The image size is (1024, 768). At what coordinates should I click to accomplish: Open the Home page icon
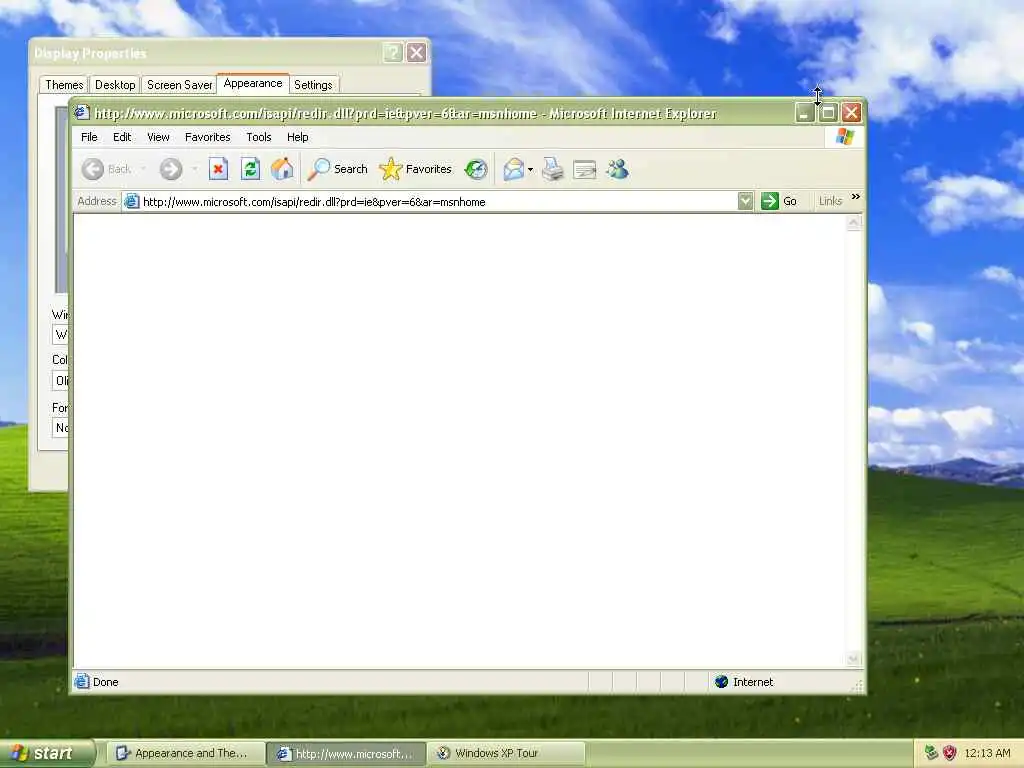coord(282,169)
